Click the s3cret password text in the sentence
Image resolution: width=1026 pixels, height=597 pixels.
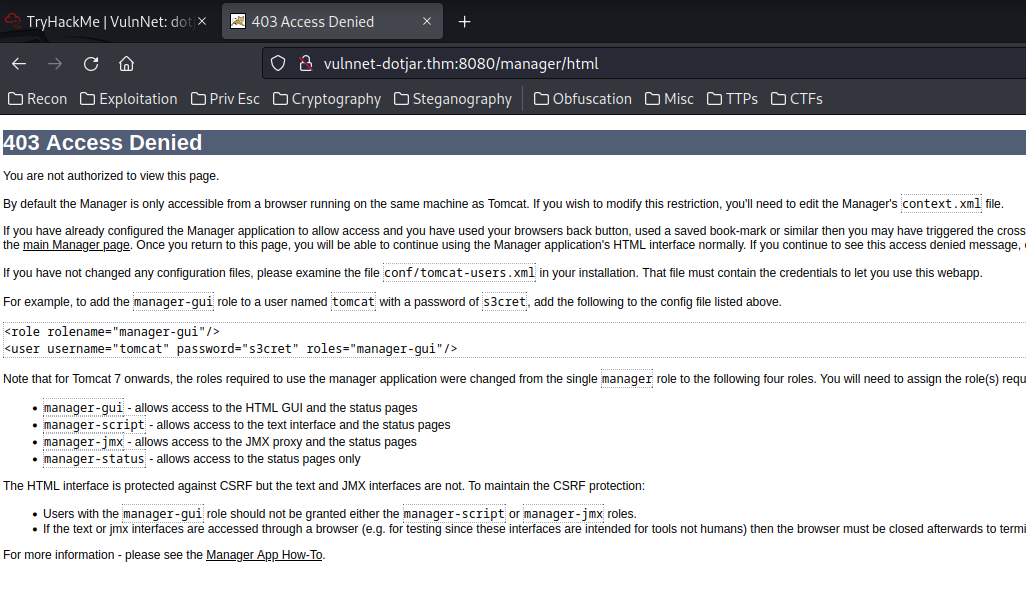click(x=504, y=302)
